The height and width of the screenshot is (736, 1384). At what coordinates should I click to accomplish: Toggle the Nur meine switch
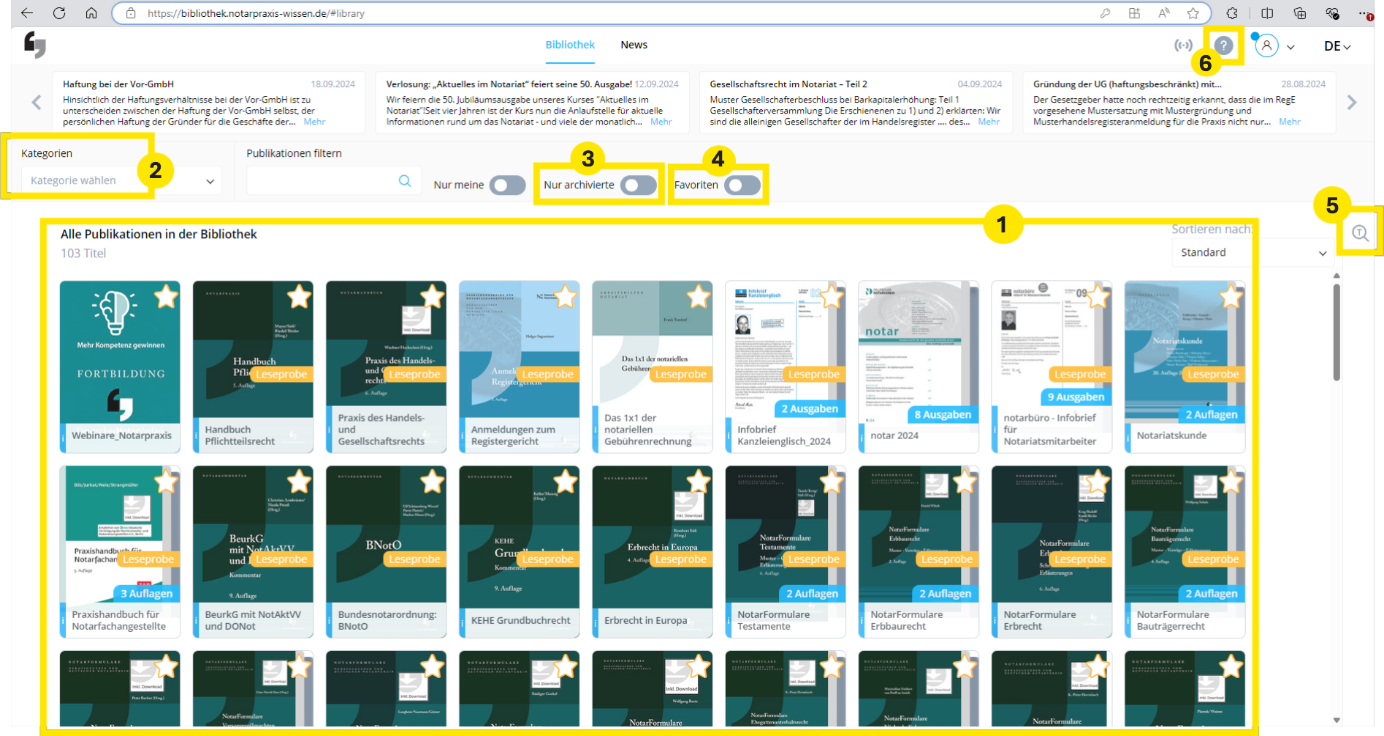507,185
